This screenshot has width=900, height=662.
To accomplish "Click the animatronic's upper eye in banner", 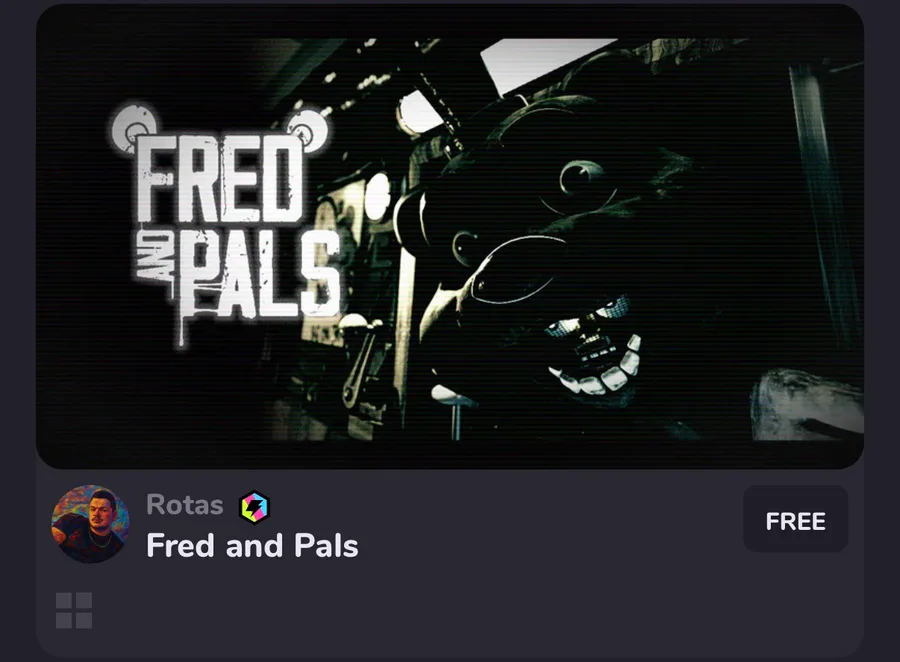I will (581, 178).
